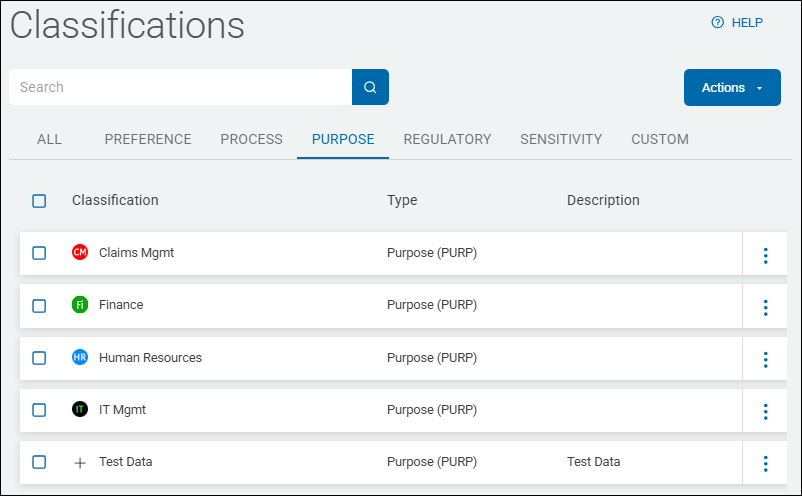
Task: Open the IT Mgmt row options menu
Action: 765,411
